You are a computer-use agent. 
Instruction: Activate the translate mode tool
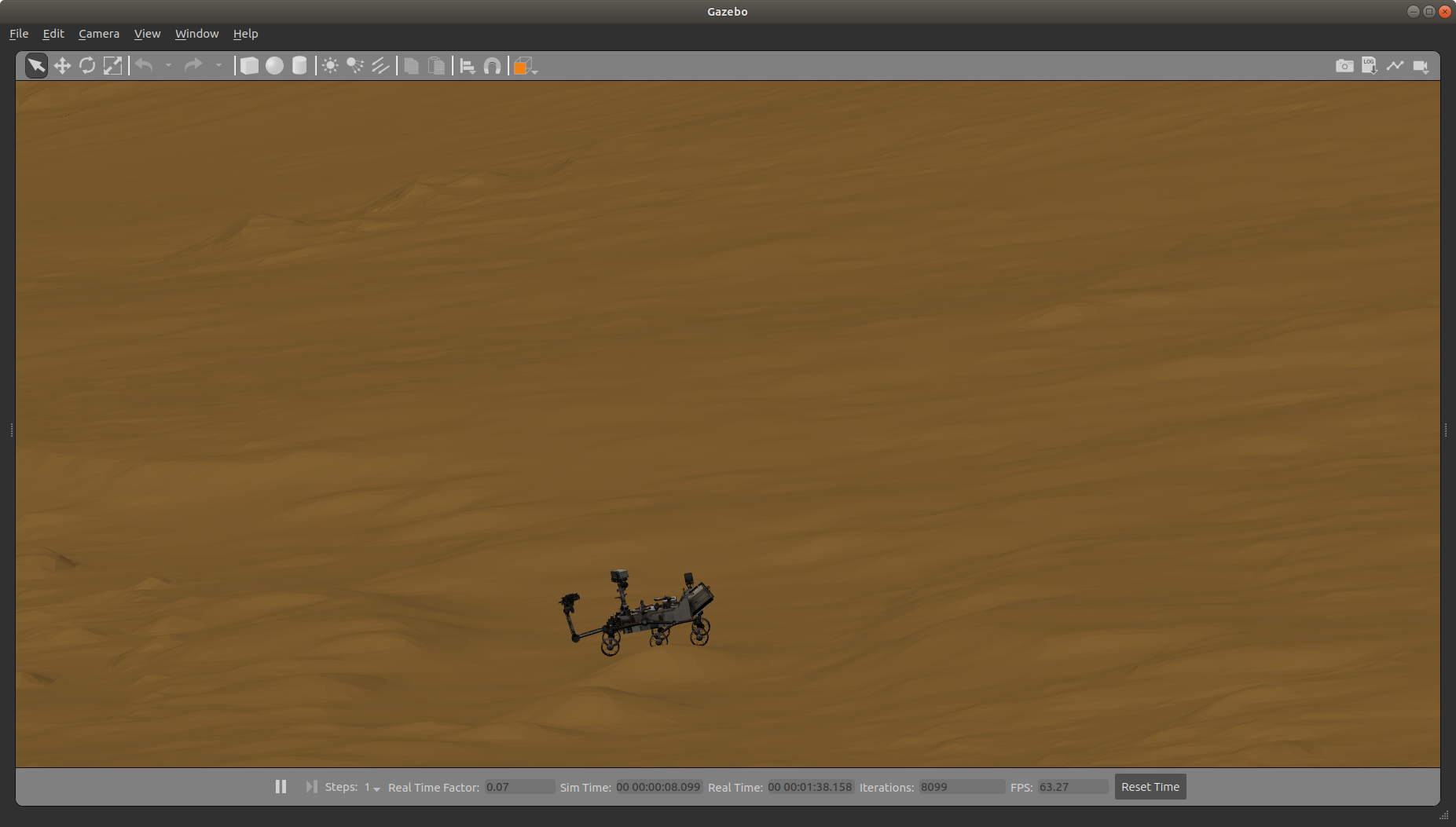[x=62, y=66]
